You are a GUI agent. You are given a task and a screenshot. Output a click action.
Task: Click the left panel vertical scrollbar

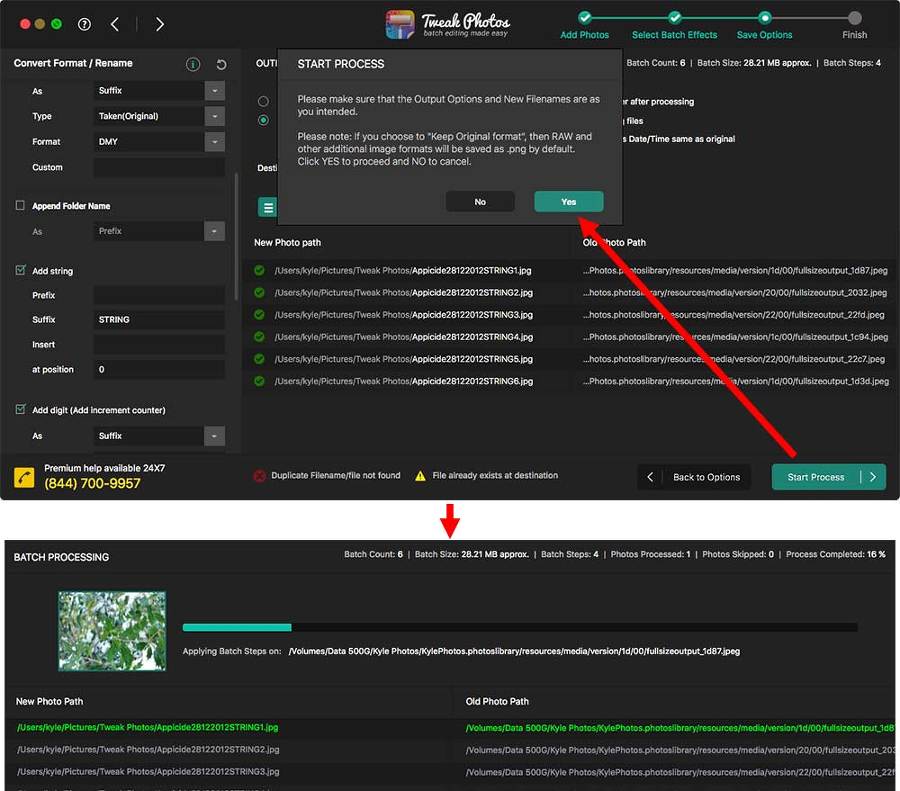coord(236,236)
